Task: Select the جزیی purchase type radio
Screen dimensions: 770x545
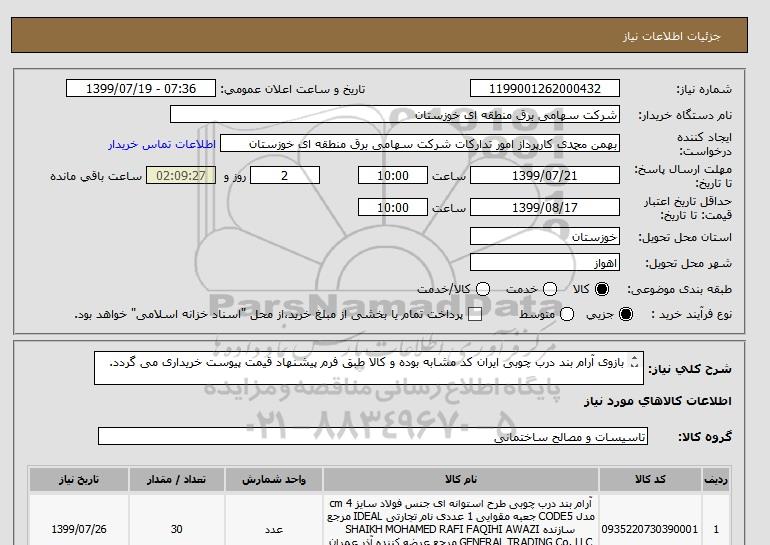Action: coord(626,314)
